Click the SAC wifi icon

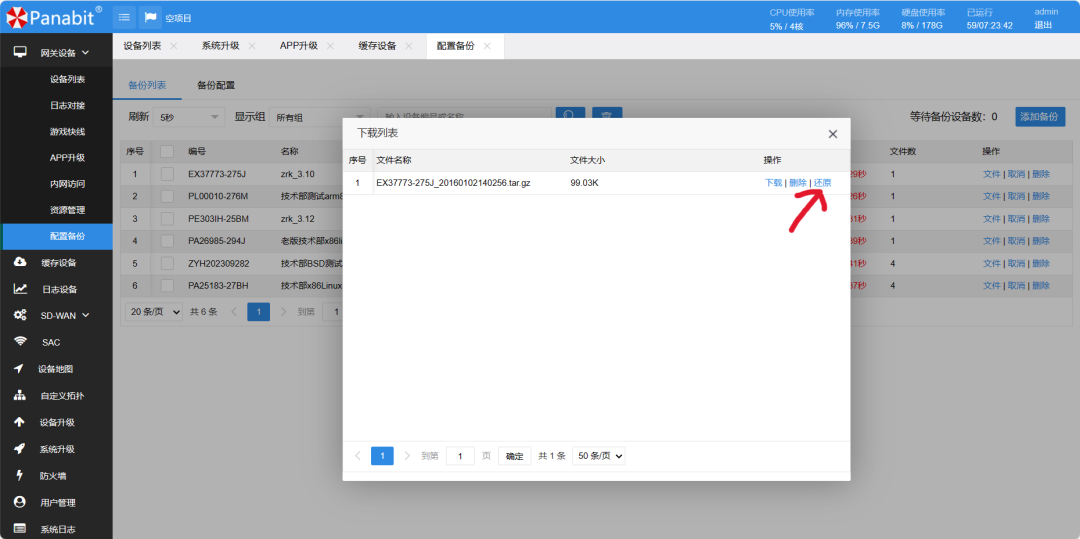point(20,342)
